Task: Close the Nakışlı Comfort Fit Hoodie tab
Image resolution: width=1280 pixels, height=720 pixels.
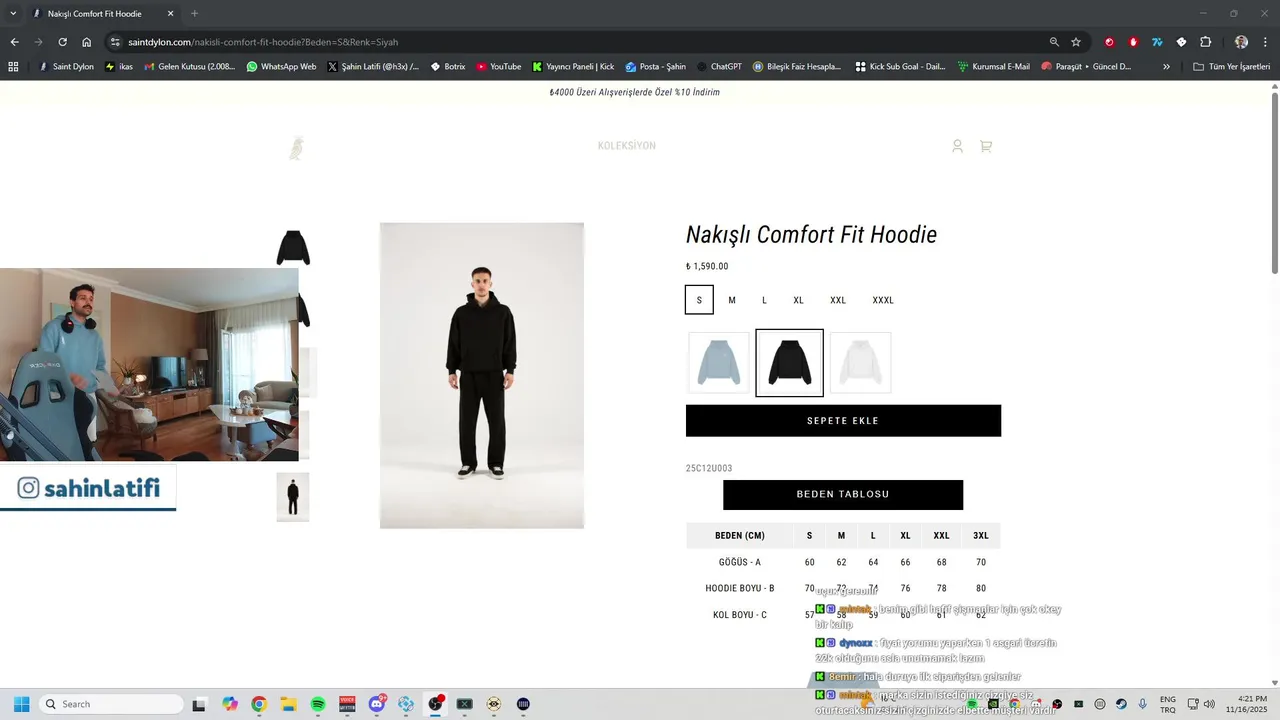Action: pyautogui.click(x=170, y=14)
